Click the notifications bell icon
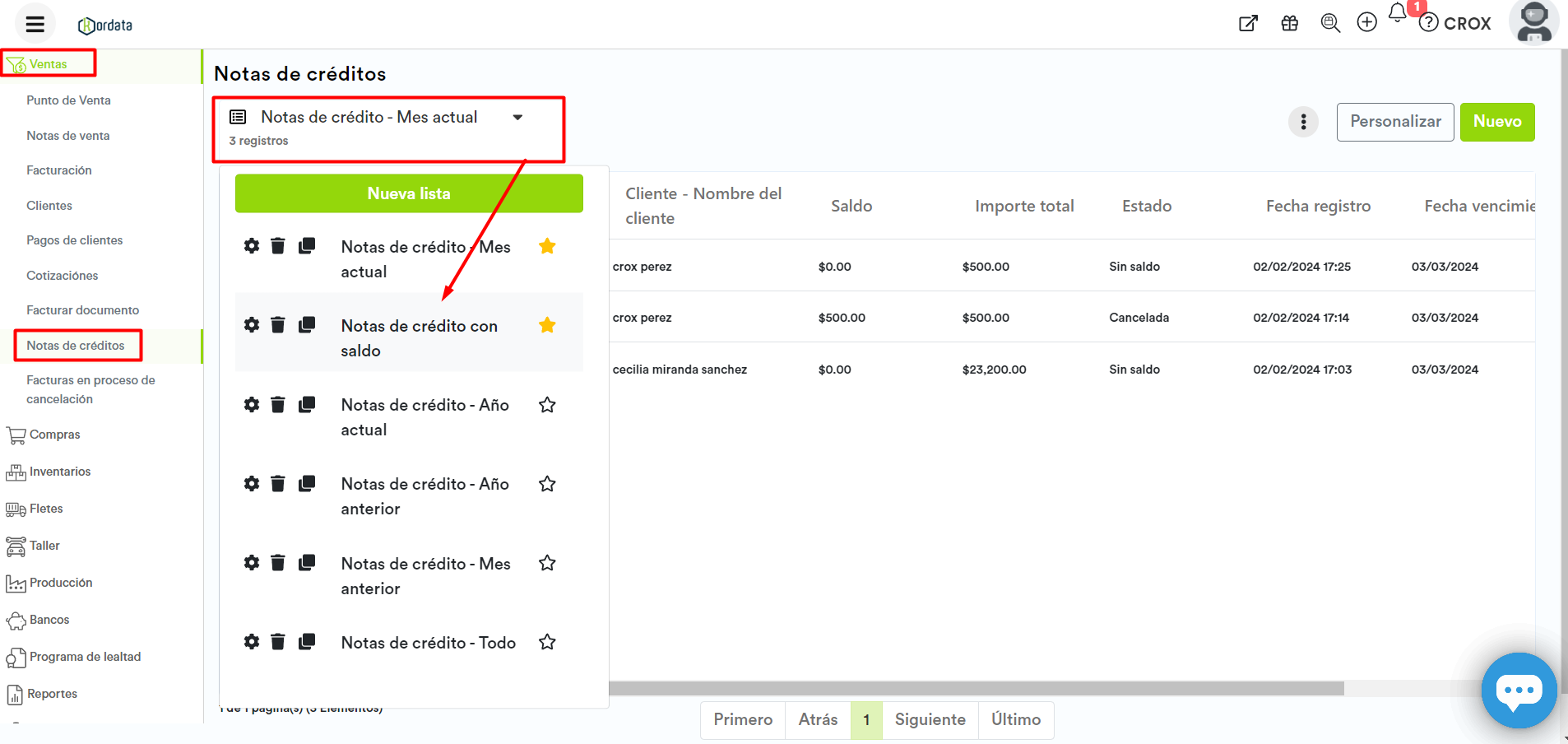 (1397, 13)
